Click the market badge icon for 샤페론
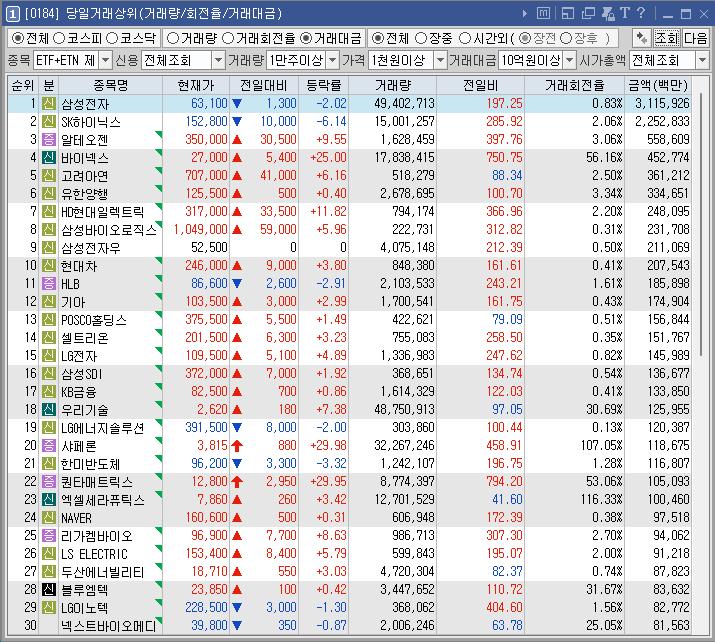 coord(49,445)
